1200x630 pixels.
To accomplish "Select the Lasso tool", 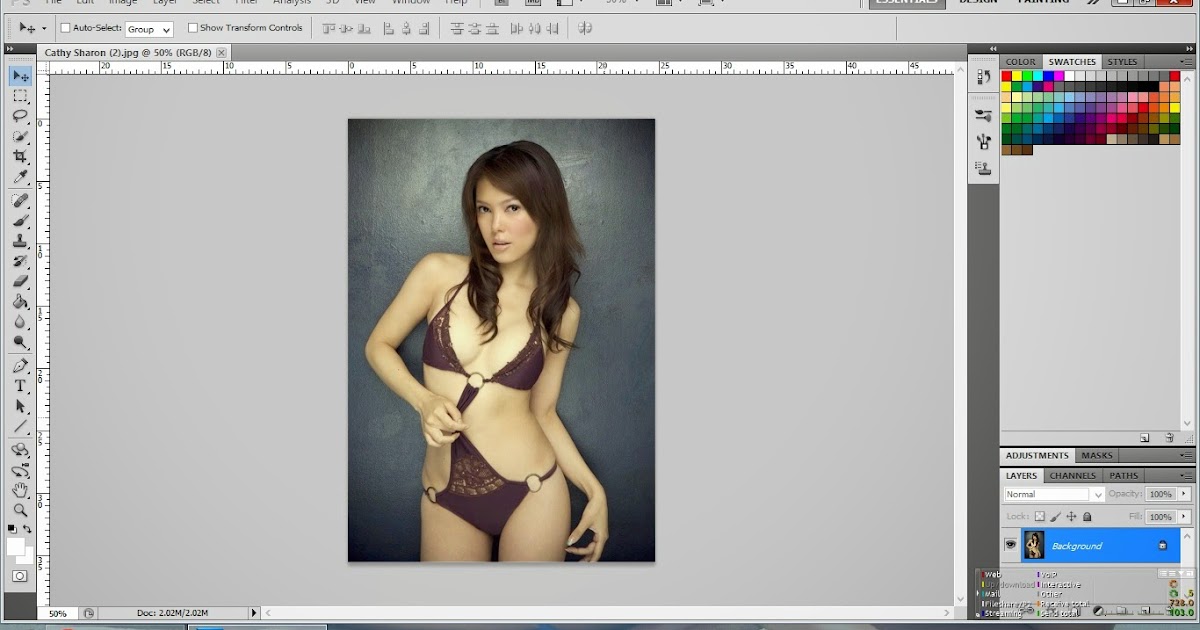I will (x=20, y=116).
